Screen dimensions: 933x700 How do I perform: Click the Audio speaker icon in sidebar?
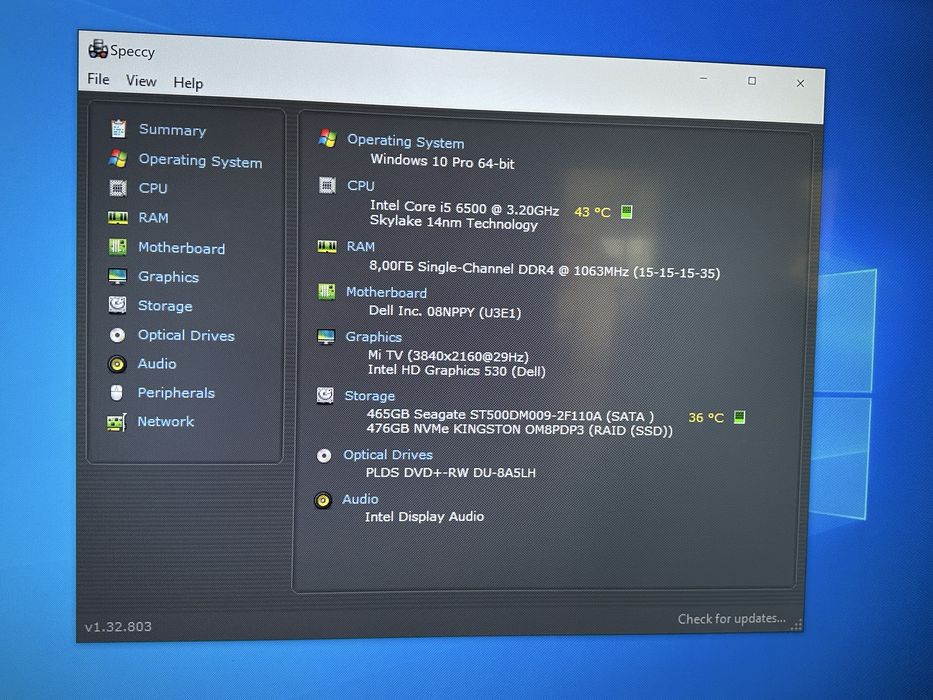tap(117, 364)
